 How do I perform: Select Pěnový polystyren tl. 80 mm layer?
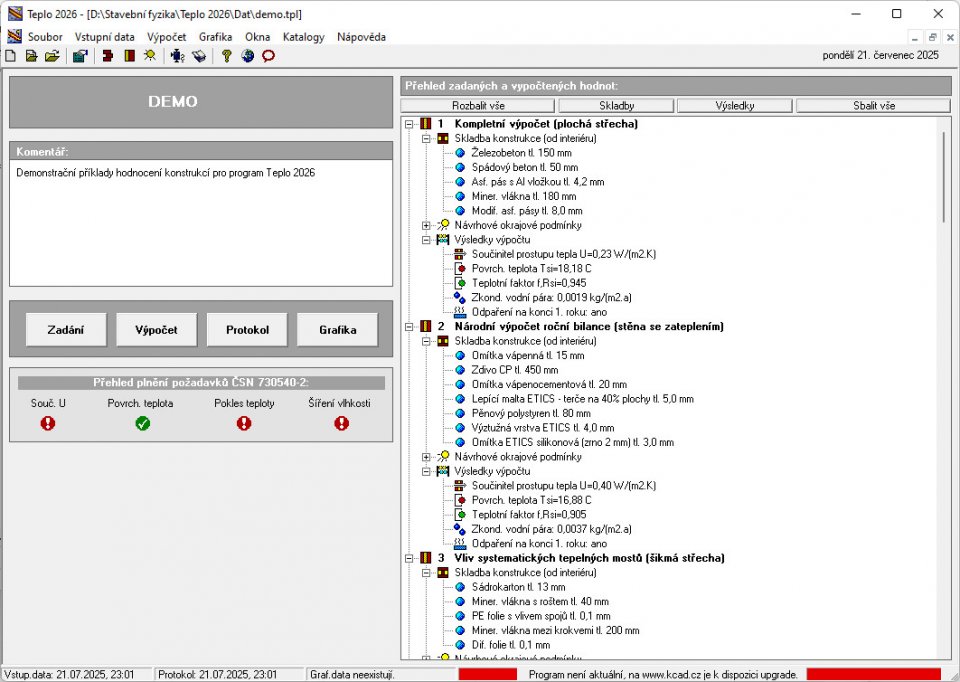[x=531, y=414]
